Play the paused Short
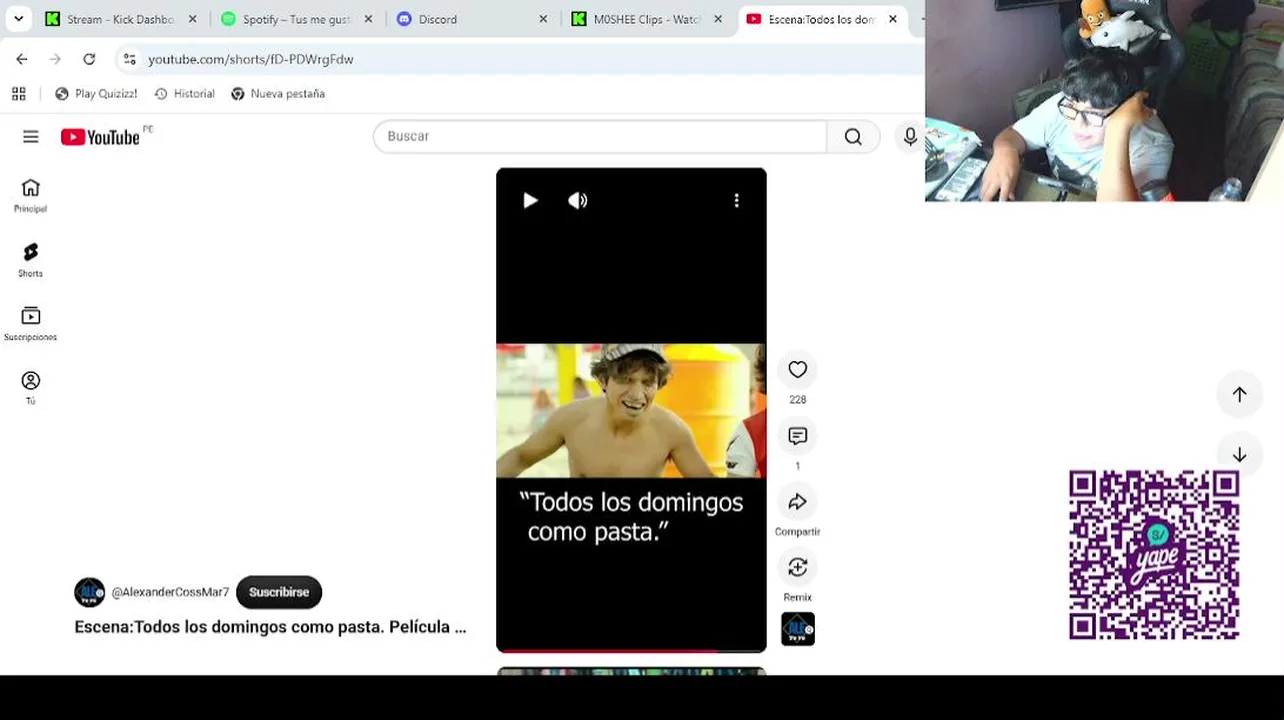Screen dimensions: 1284x720 (530, 201)
